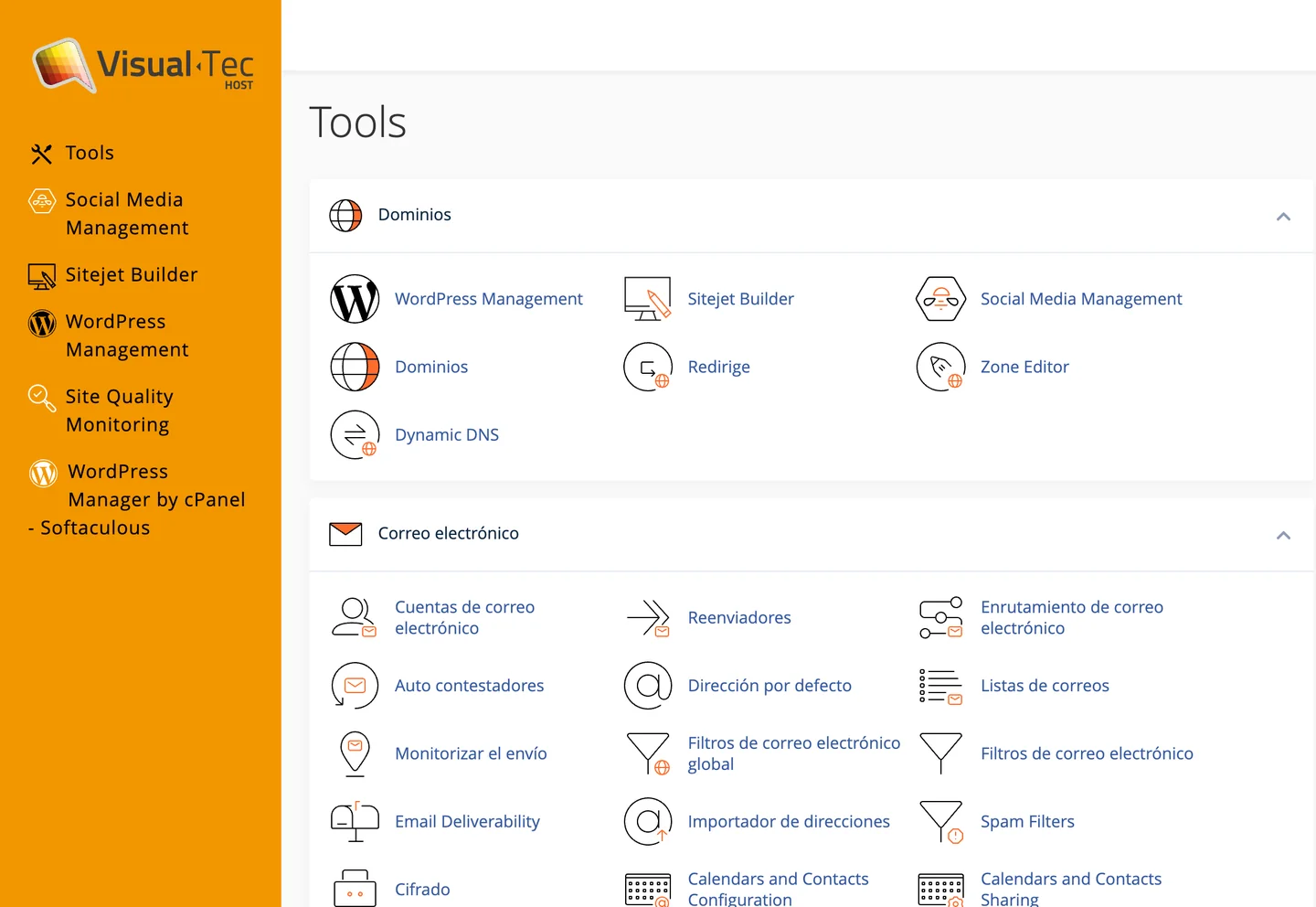Screen dimensions: 1316x907
Task: Click the Zone Editor icon
Action: pos(940,367)
